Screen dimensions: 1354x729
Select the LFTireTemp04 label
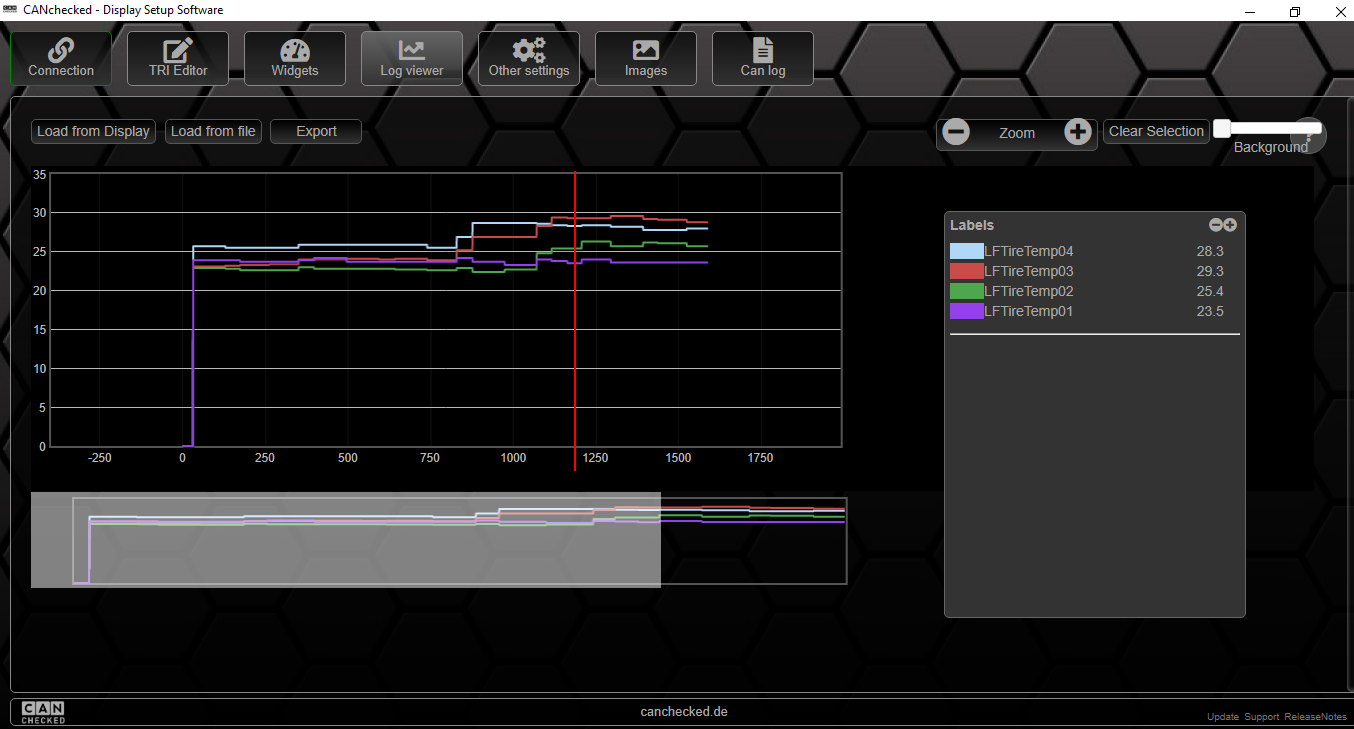tap(1029, 251)
